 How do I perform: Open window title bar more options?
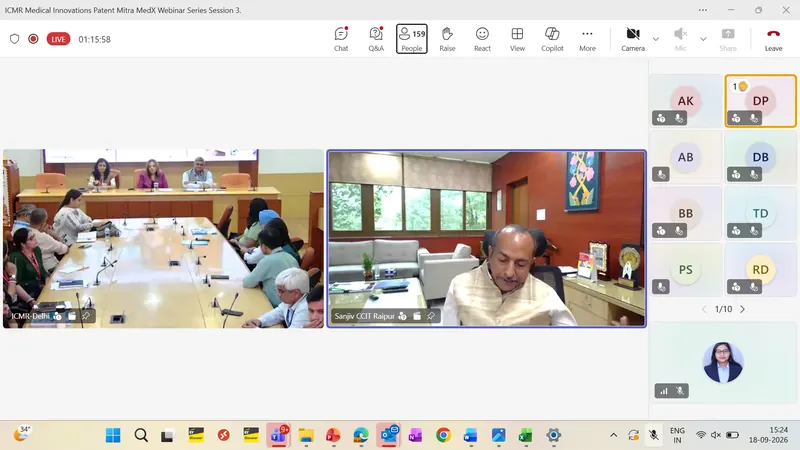703,10
